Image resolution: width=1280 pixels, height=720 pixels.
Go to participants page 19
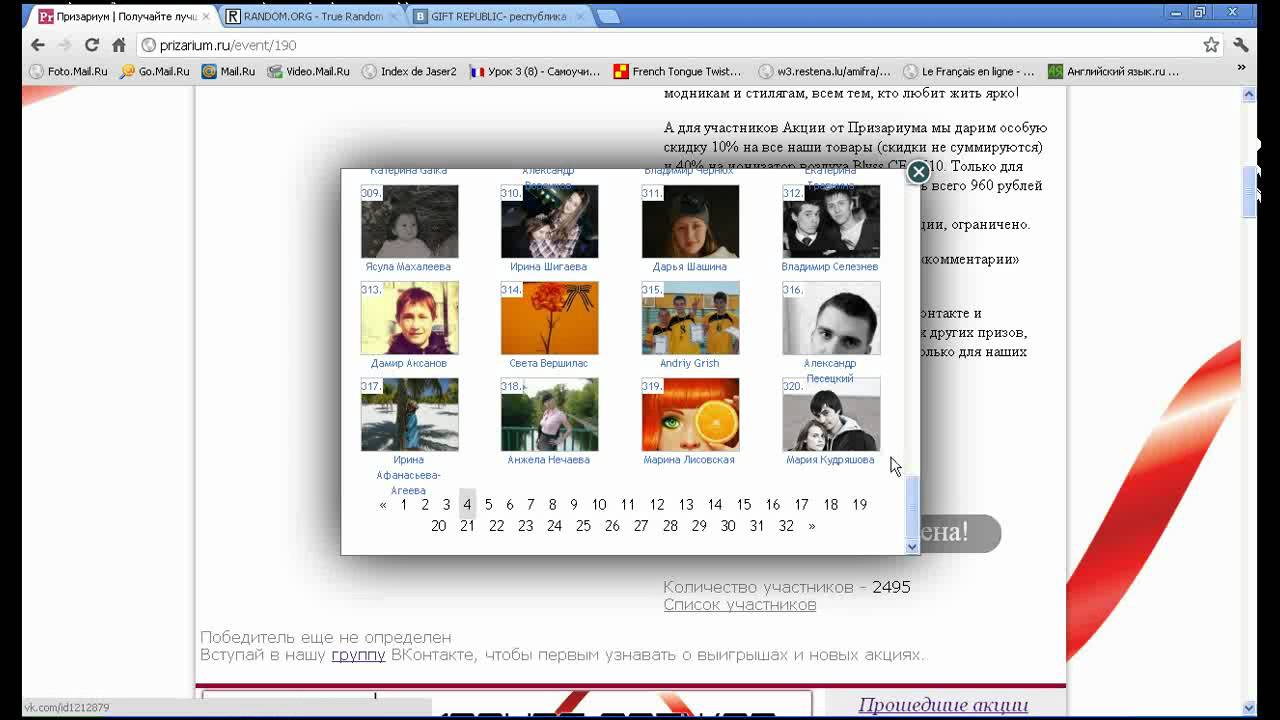pyautogui.click(x=859, y=505)
